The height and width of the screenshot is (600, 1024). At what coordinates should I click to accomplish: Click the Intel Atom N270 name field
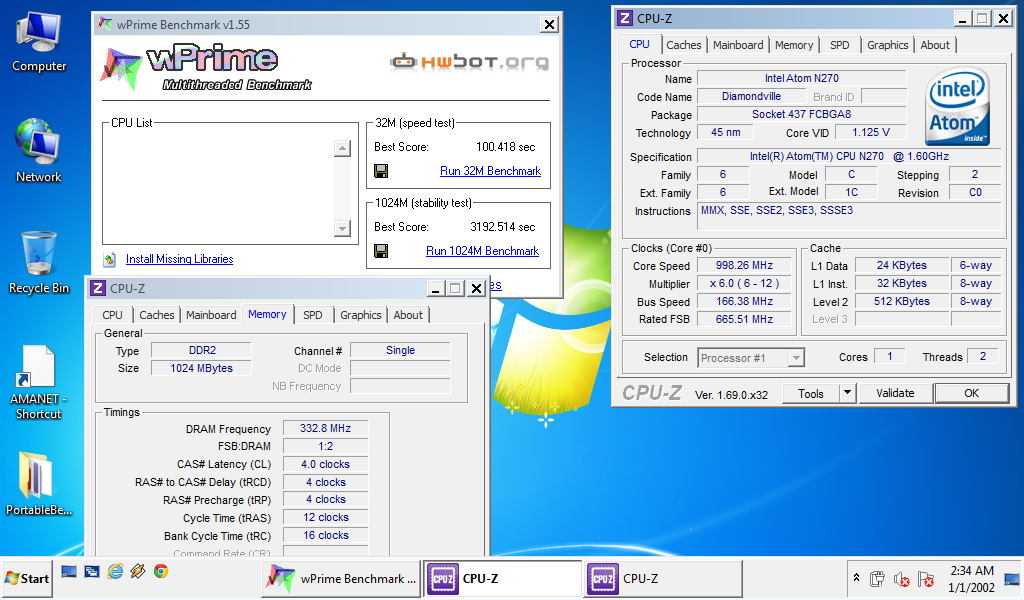point(802,78)
